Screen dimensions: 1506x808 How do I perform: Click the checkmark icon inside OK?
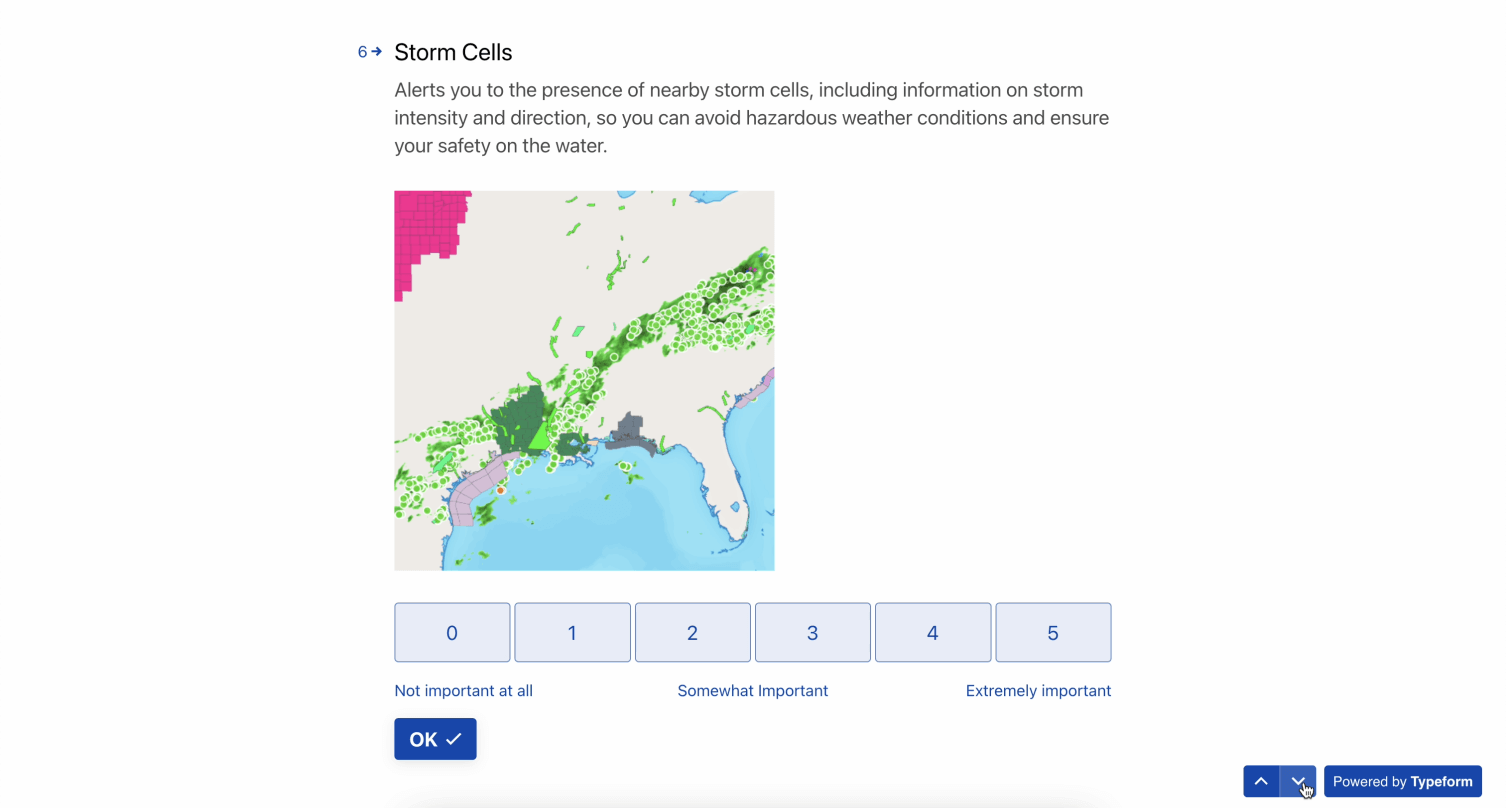(454, 739)
